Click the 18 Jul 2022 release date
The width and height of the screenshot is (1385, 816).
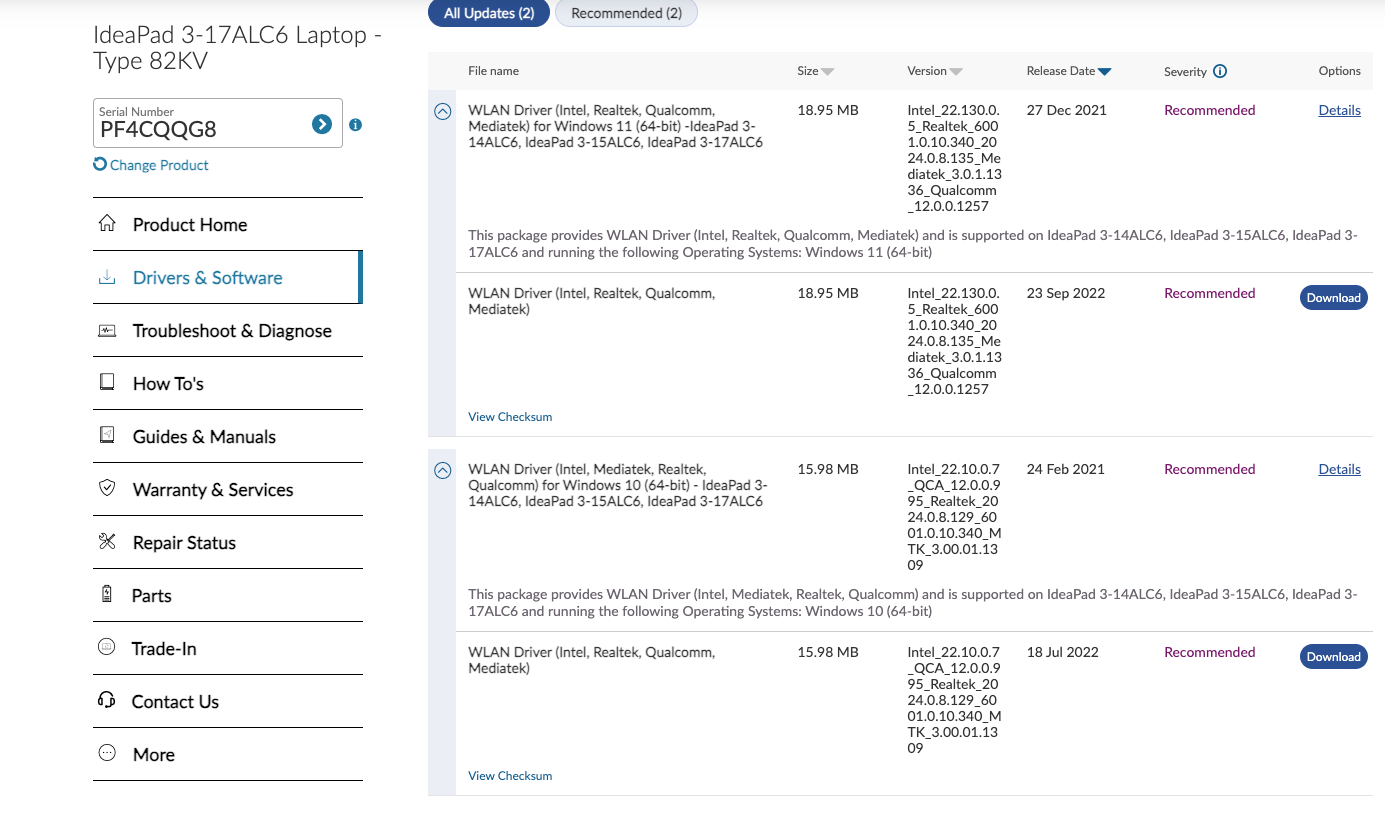1062,652
